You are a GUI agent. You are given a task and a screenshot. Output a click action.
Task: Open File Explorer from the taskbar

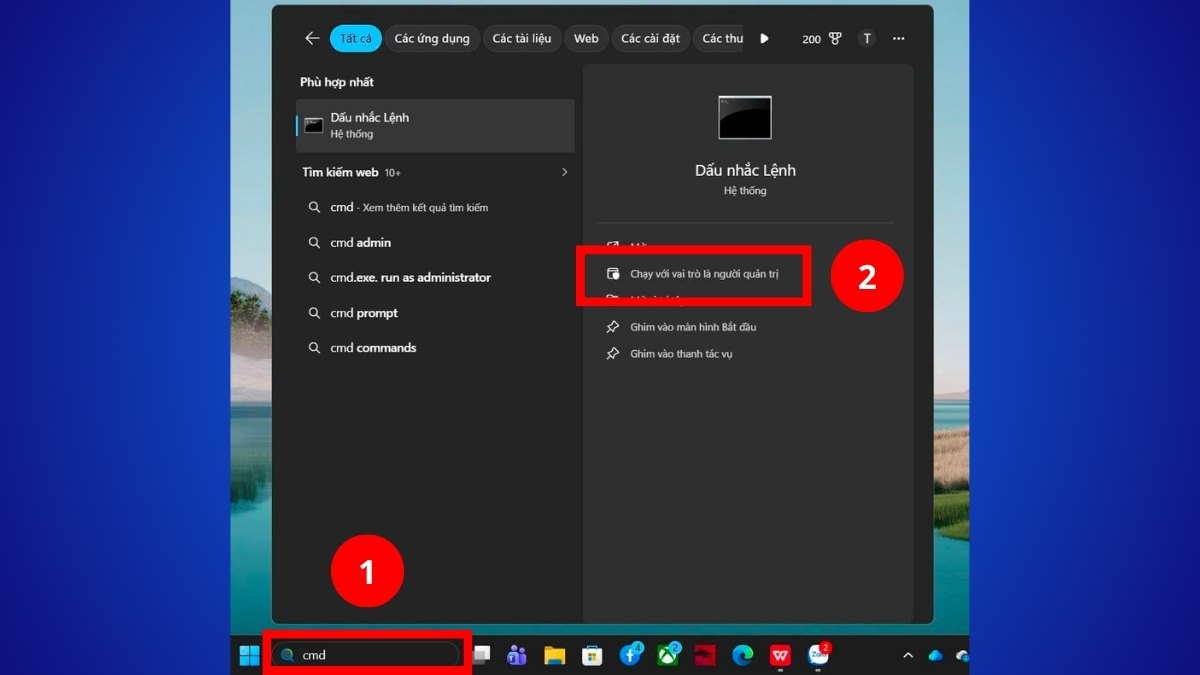pos(553,657)
